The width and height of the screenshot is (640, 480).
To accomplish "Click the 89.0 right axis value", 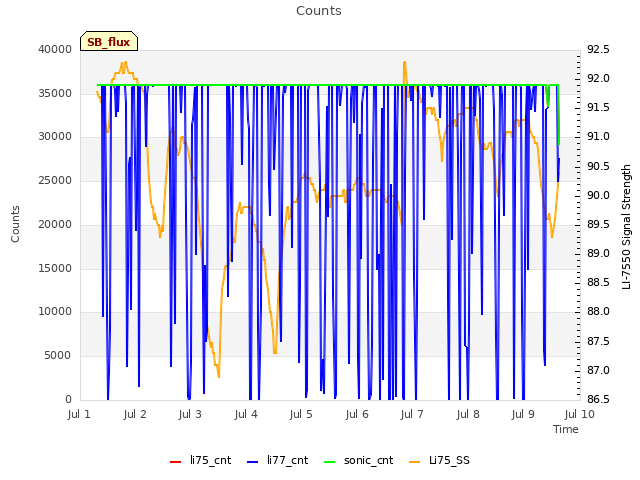I will point(598,253).
